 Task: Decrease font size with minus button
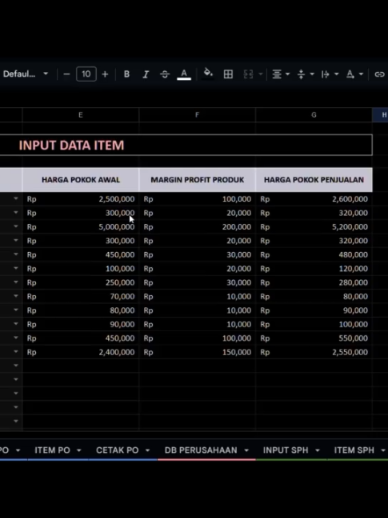point(67,74)
